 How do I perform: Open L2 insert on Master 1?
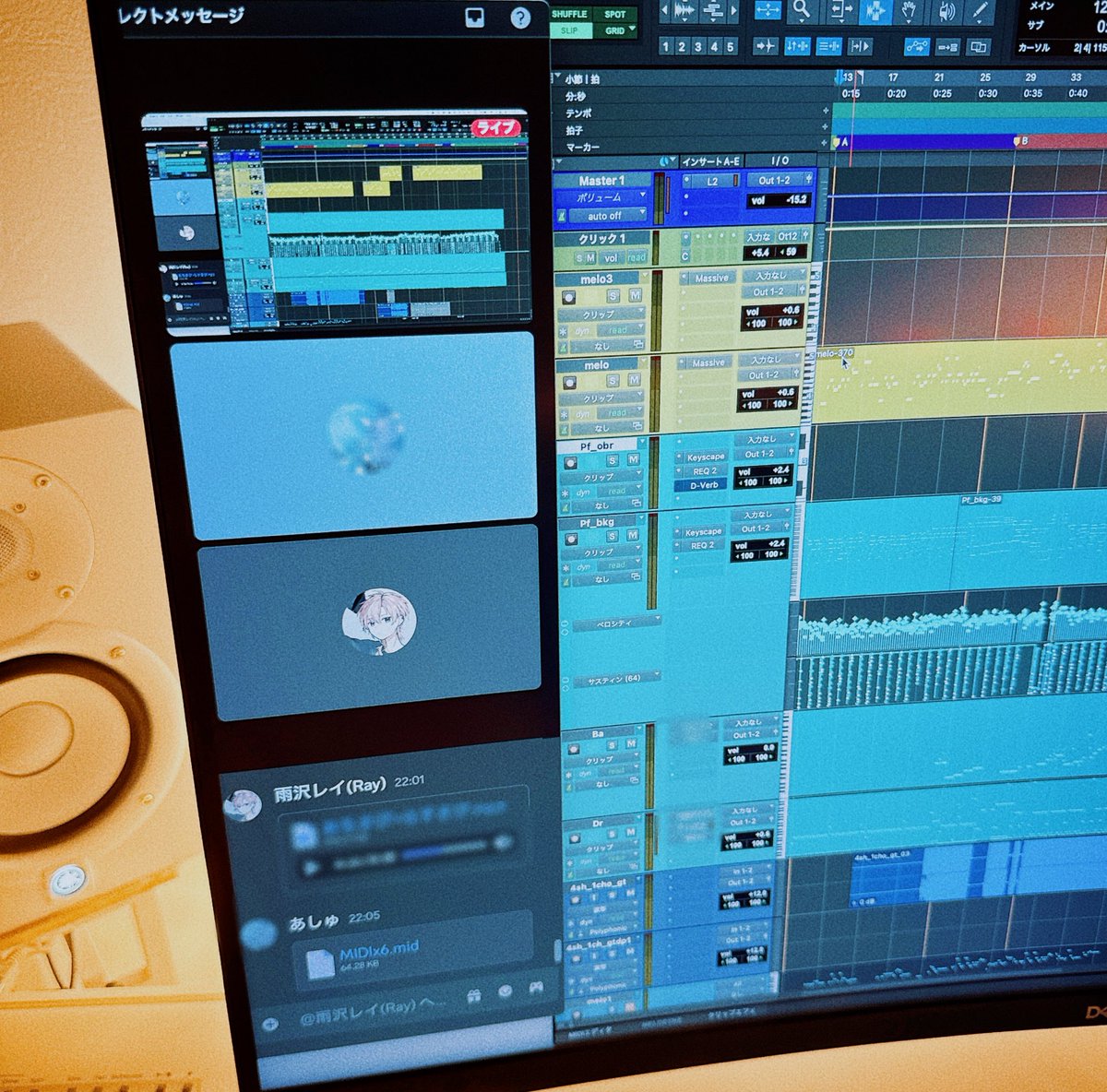coord(712,182)
